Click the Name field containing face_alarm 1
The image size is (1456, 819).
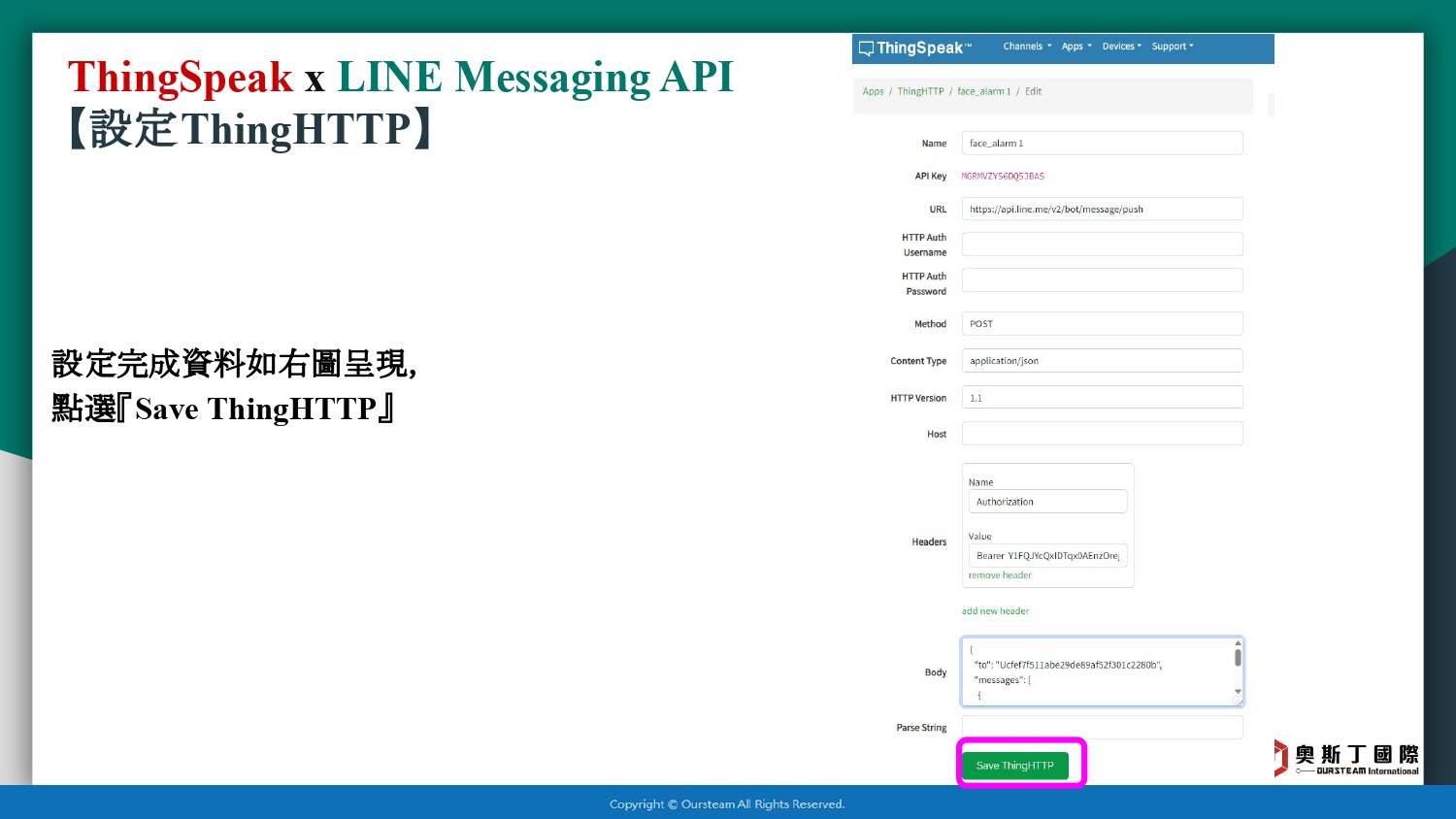pos(1102,144)
